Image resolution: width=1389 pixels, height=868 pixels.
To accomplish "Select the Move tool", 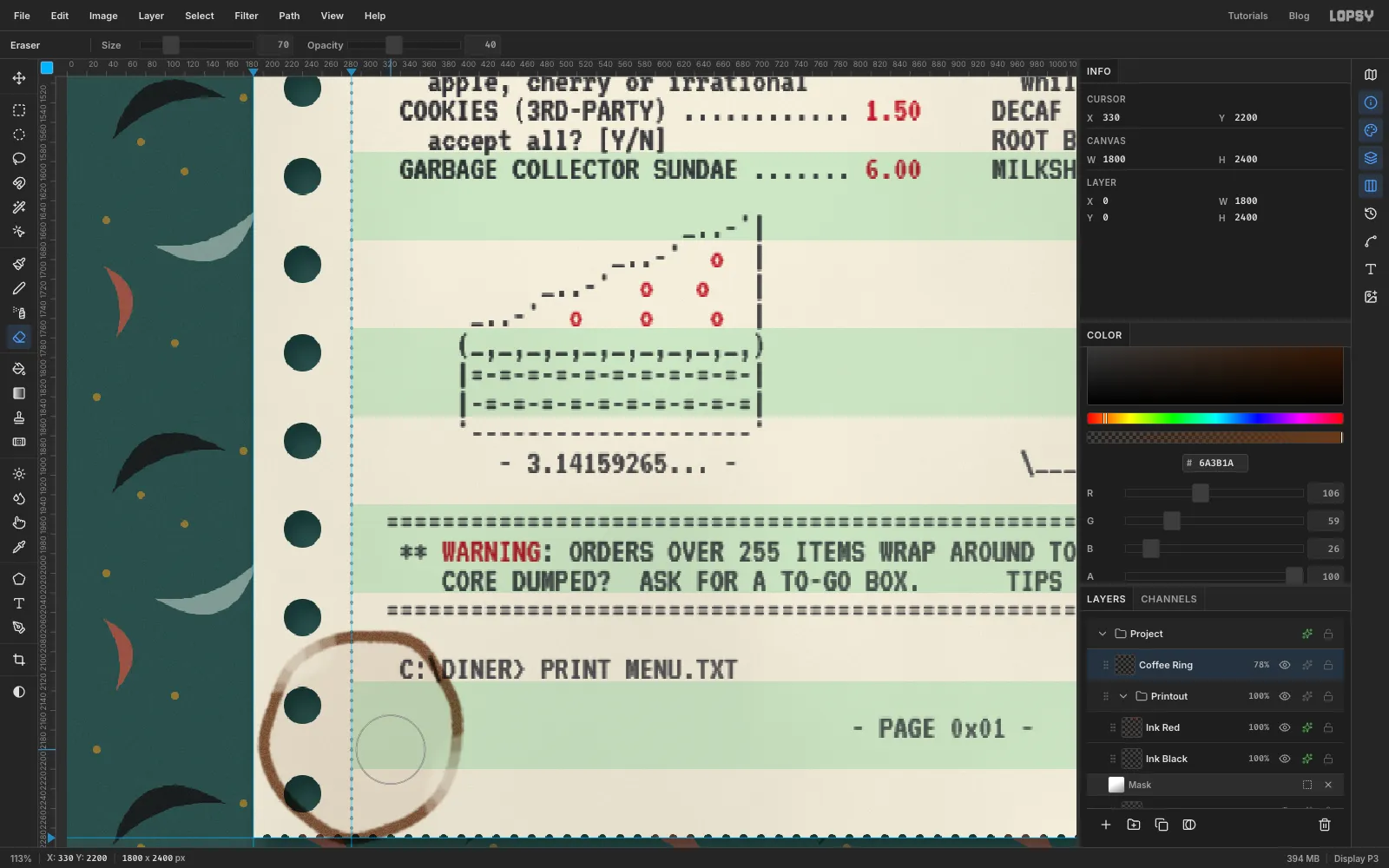I will [x=19, y=78].
